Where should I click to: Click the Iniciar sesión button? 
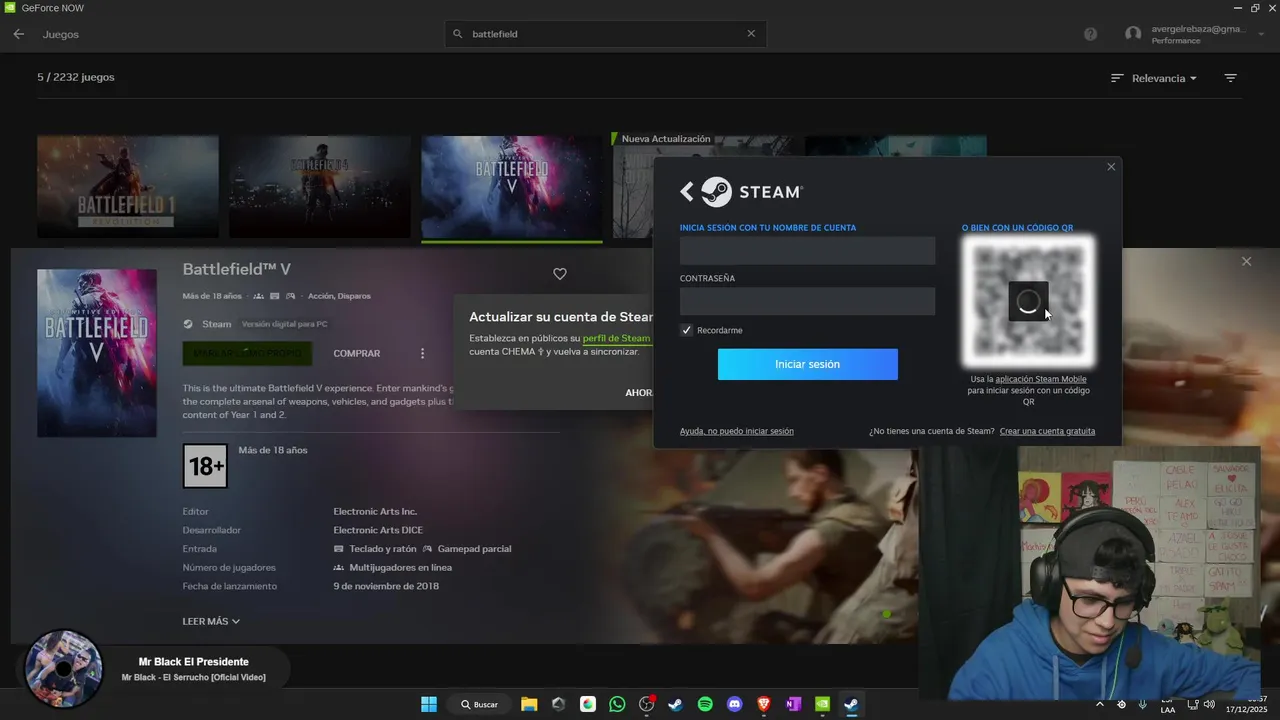click(x=808, y=364)
